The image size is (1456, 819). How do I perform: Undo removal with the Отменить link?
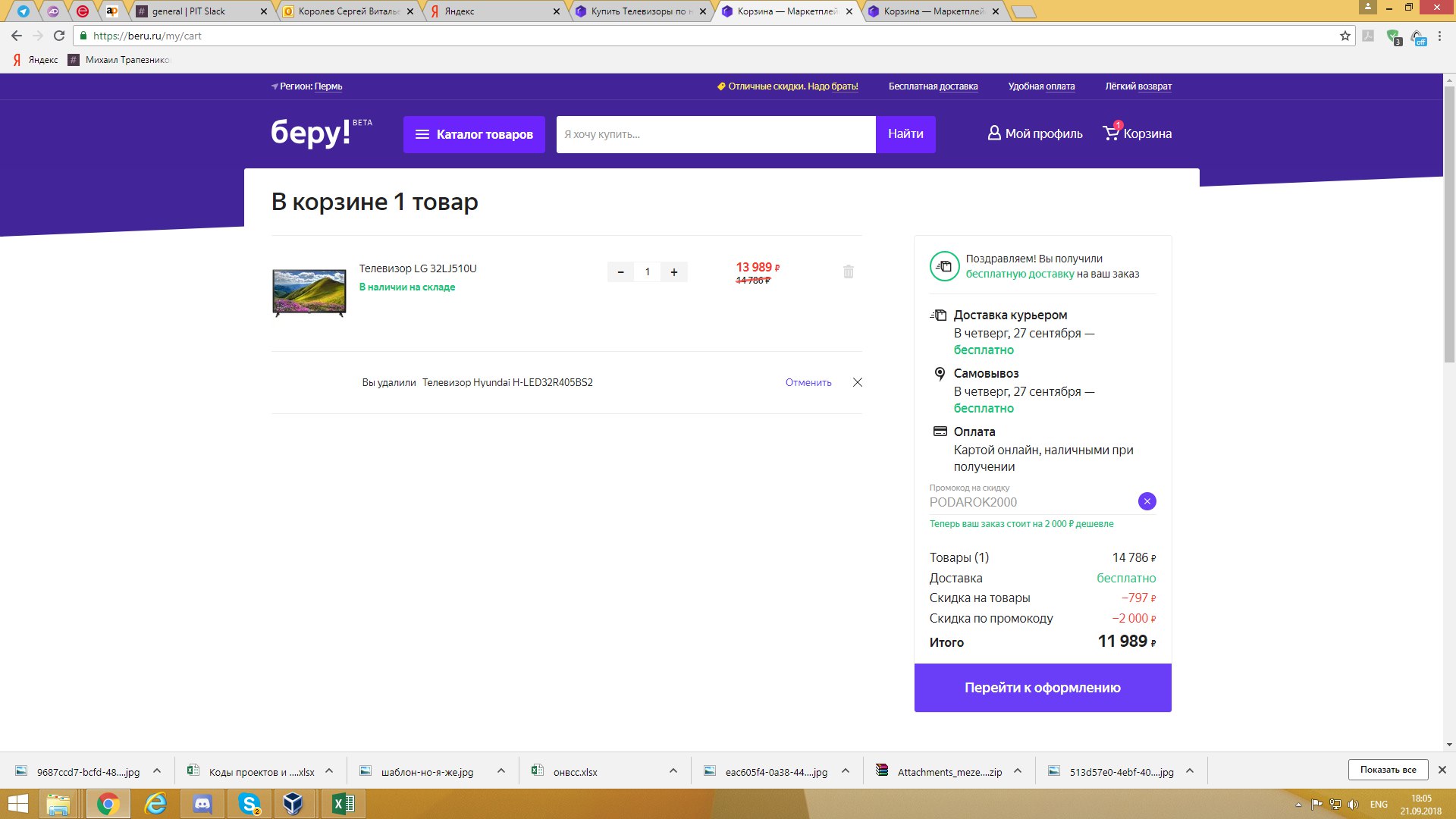coord(808,382)
